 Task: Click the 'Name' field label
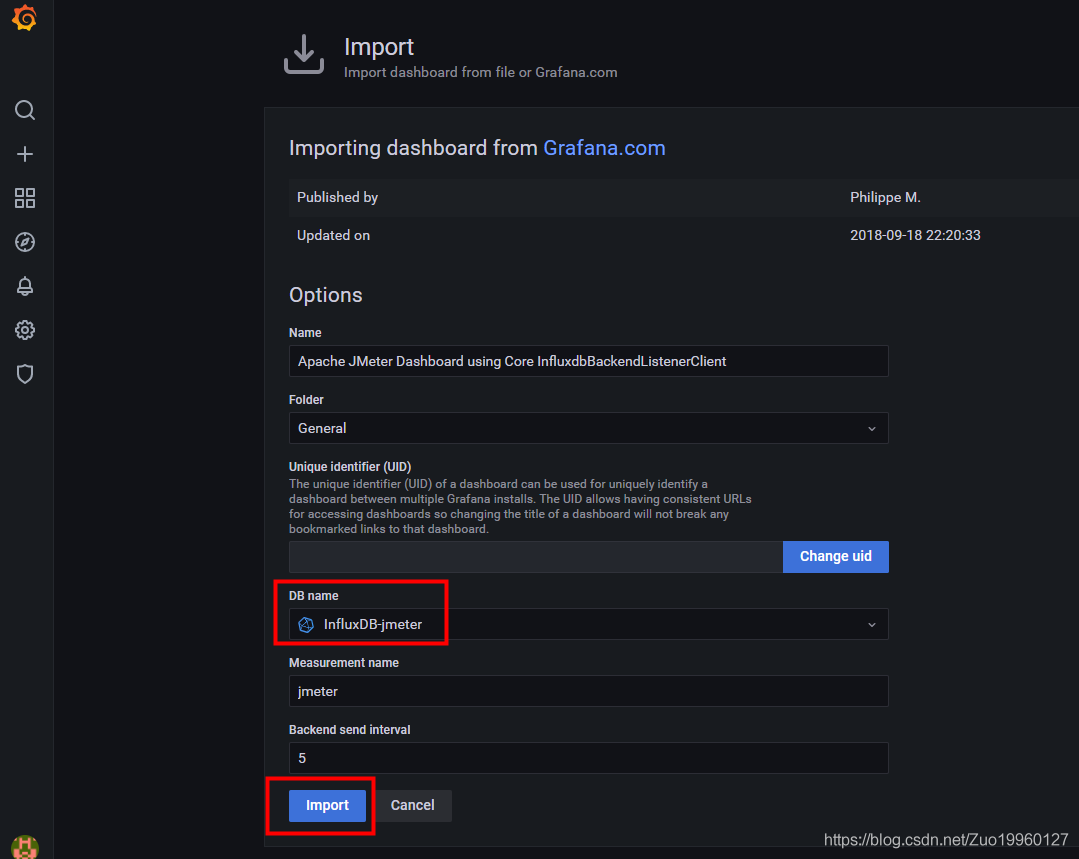[305, 333]
